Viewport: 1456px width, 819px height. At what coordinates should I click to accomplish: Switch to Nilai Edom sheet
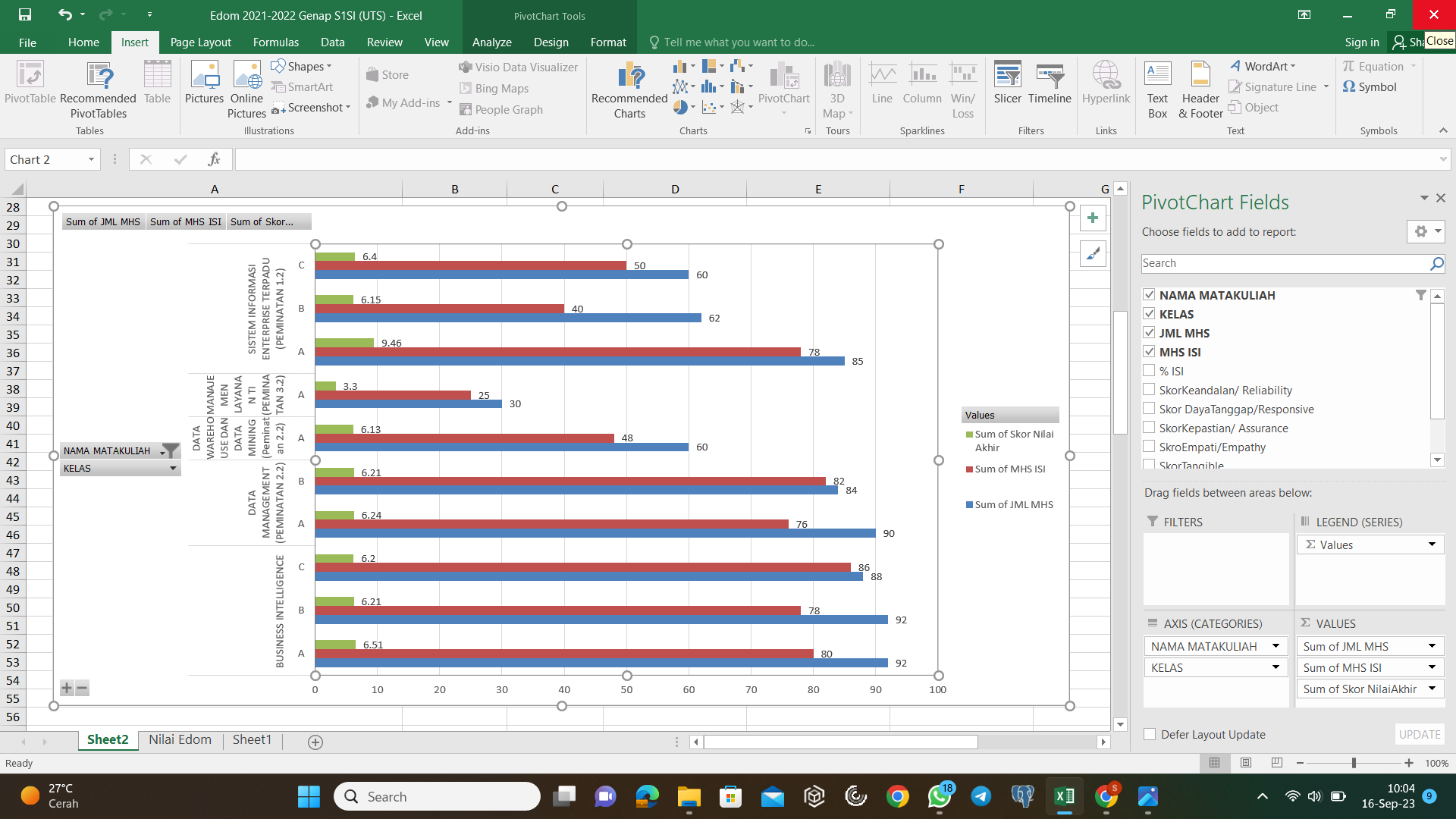coord(180,739)
